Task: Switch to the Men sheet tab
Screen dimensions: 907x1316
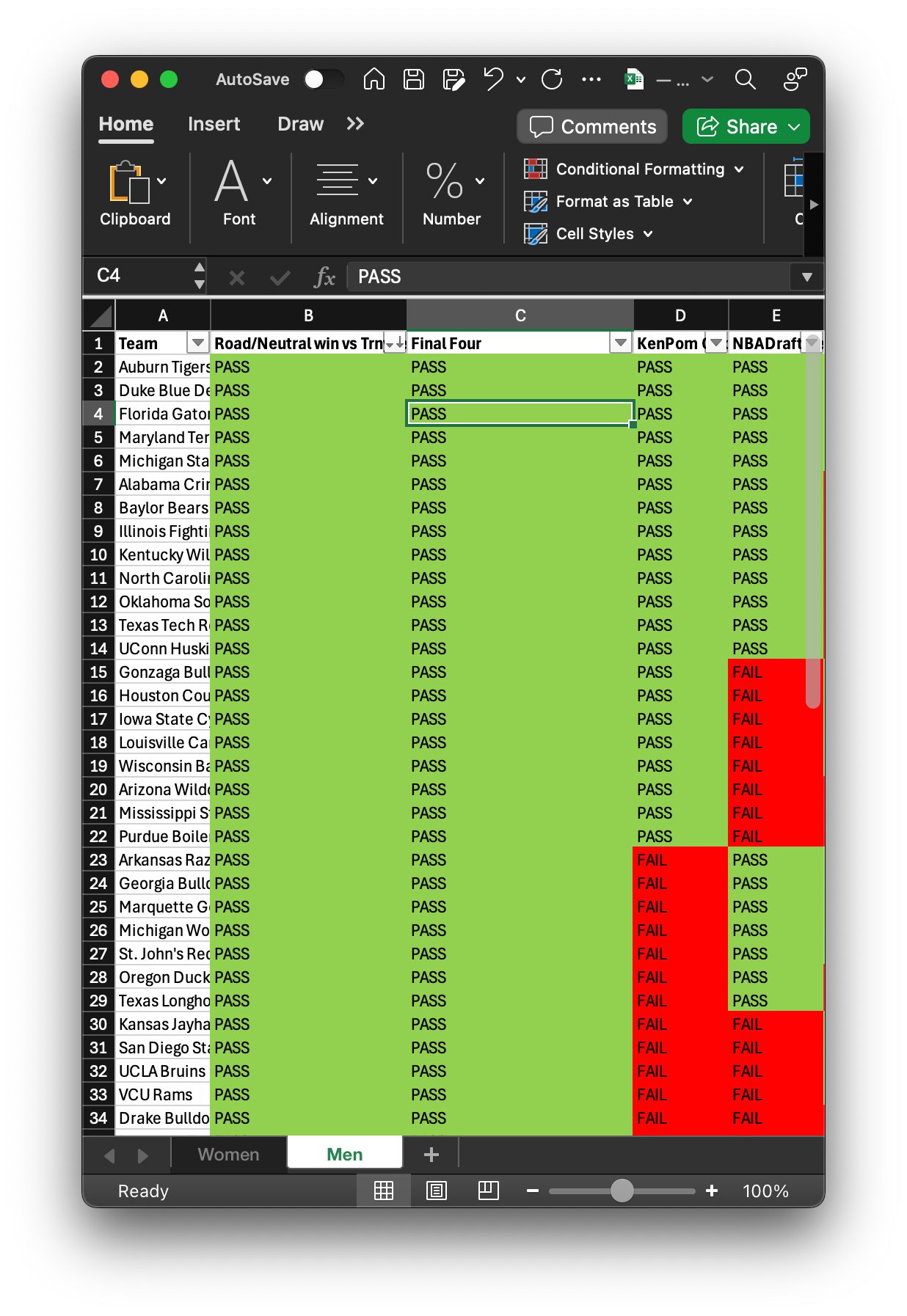Action: [x=345, y=1154]
